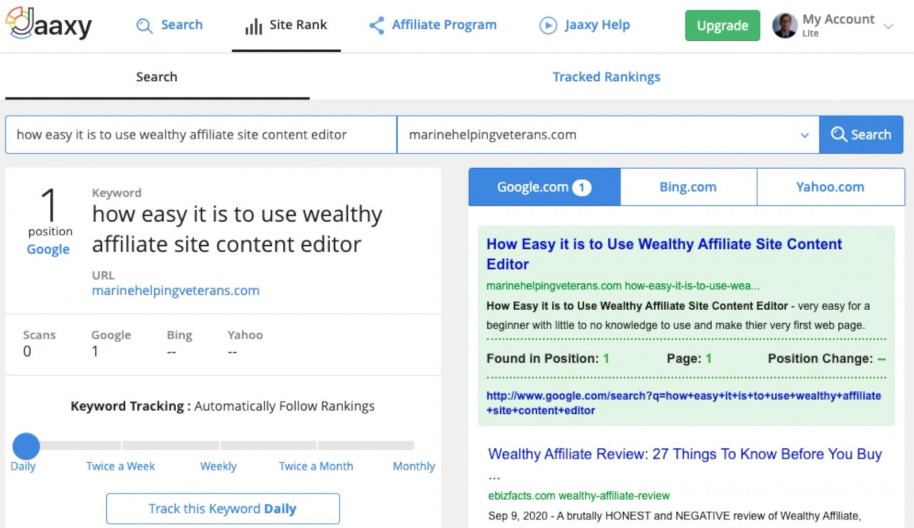Select the Yahoo.com results tab
Viewport: 914px width, 528px height.
831,187
